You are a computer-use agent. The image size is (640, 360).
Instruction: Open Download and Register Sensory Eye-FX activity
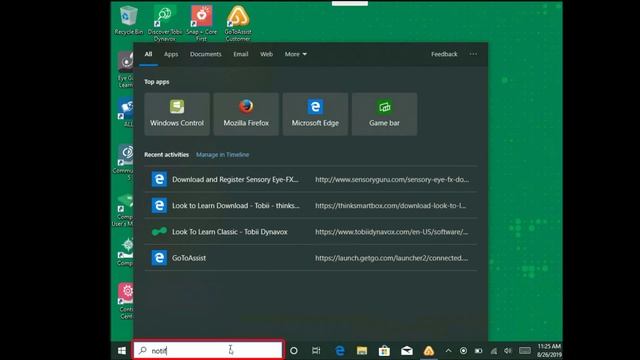click(x=310, y=179)
